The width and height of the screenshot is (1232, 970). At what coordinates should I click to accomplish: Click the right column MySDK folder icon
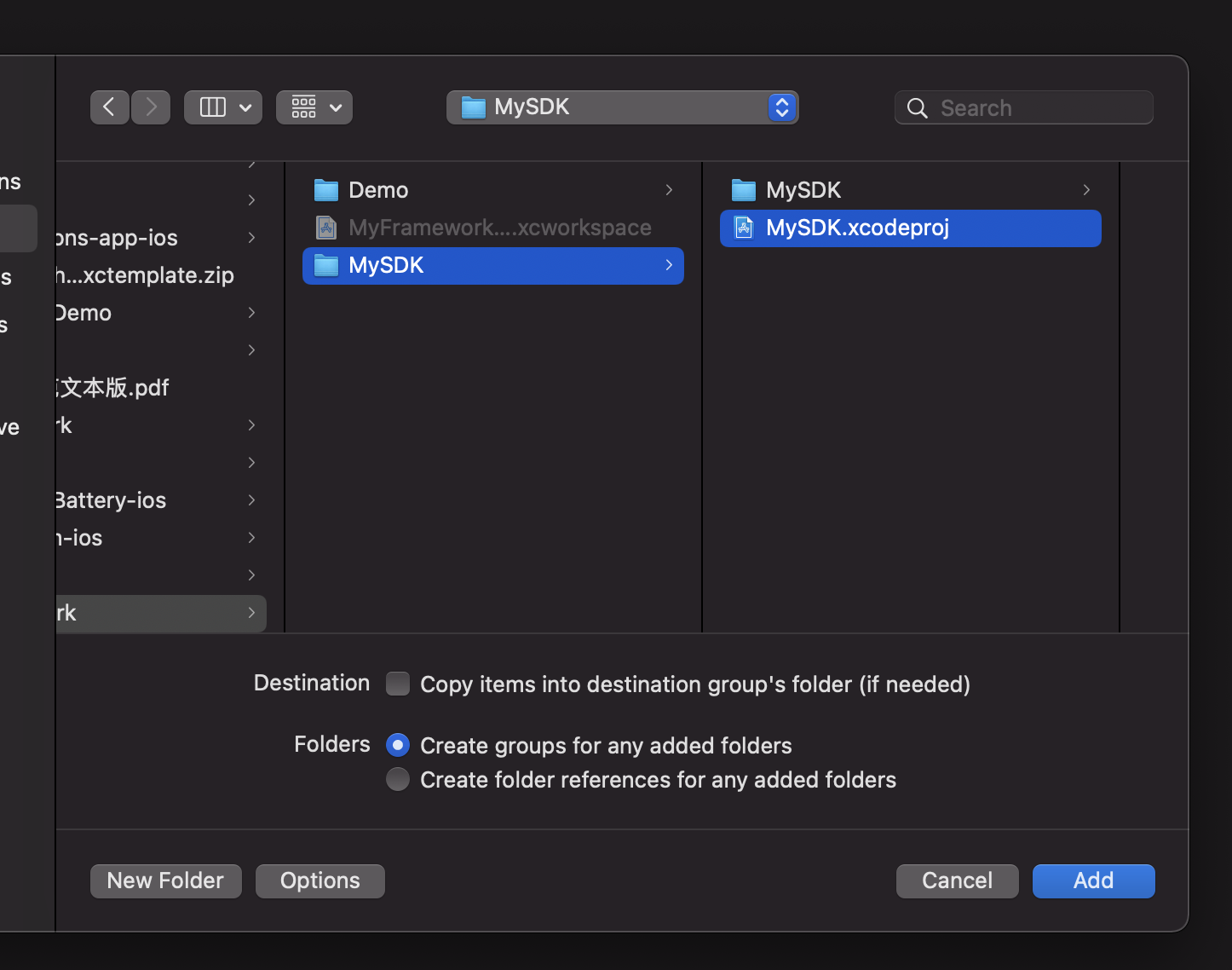coord(744,190)
